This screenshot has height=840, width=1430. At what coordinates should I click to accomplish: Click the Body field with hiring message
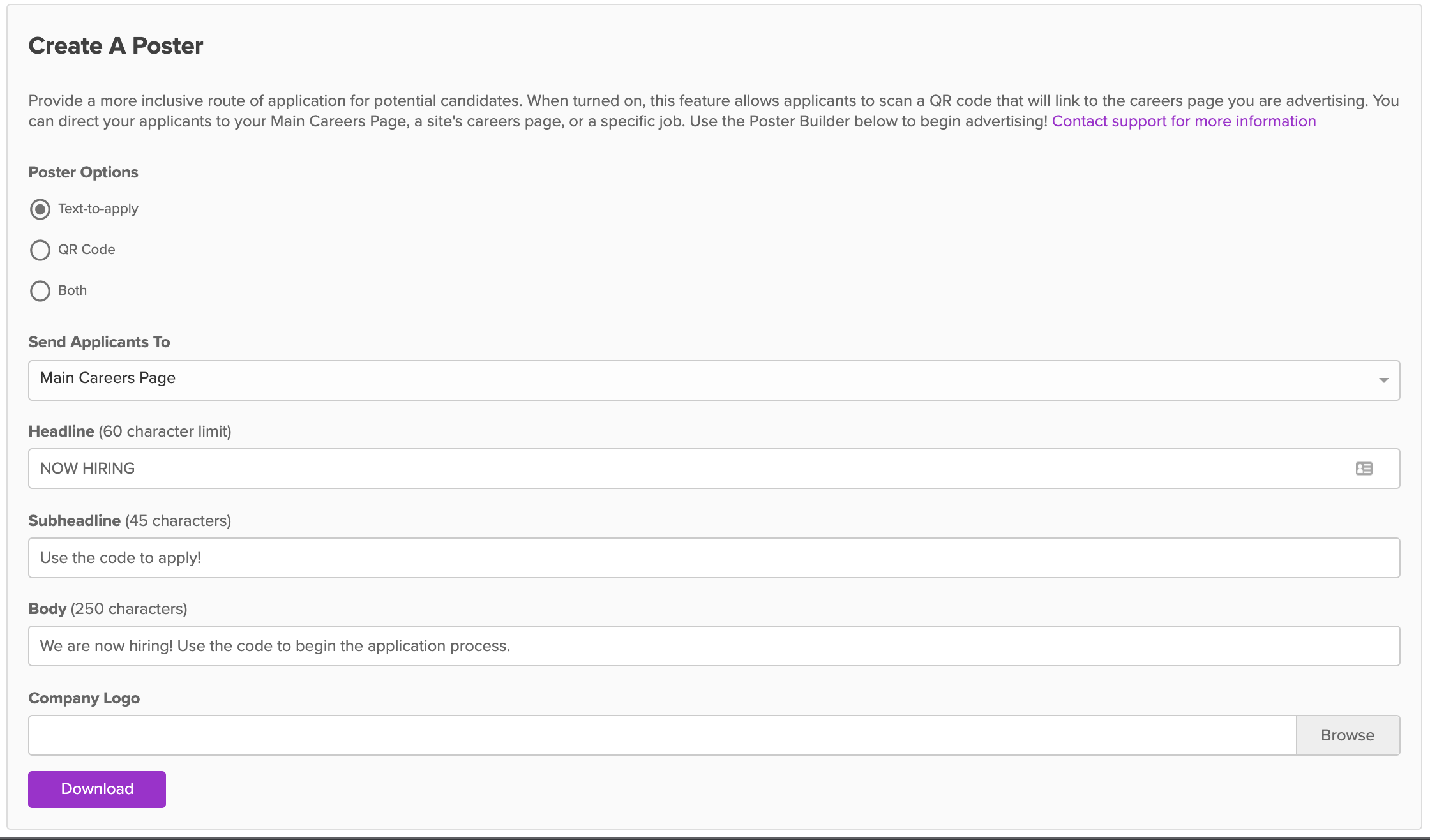(x=638, y=646)
